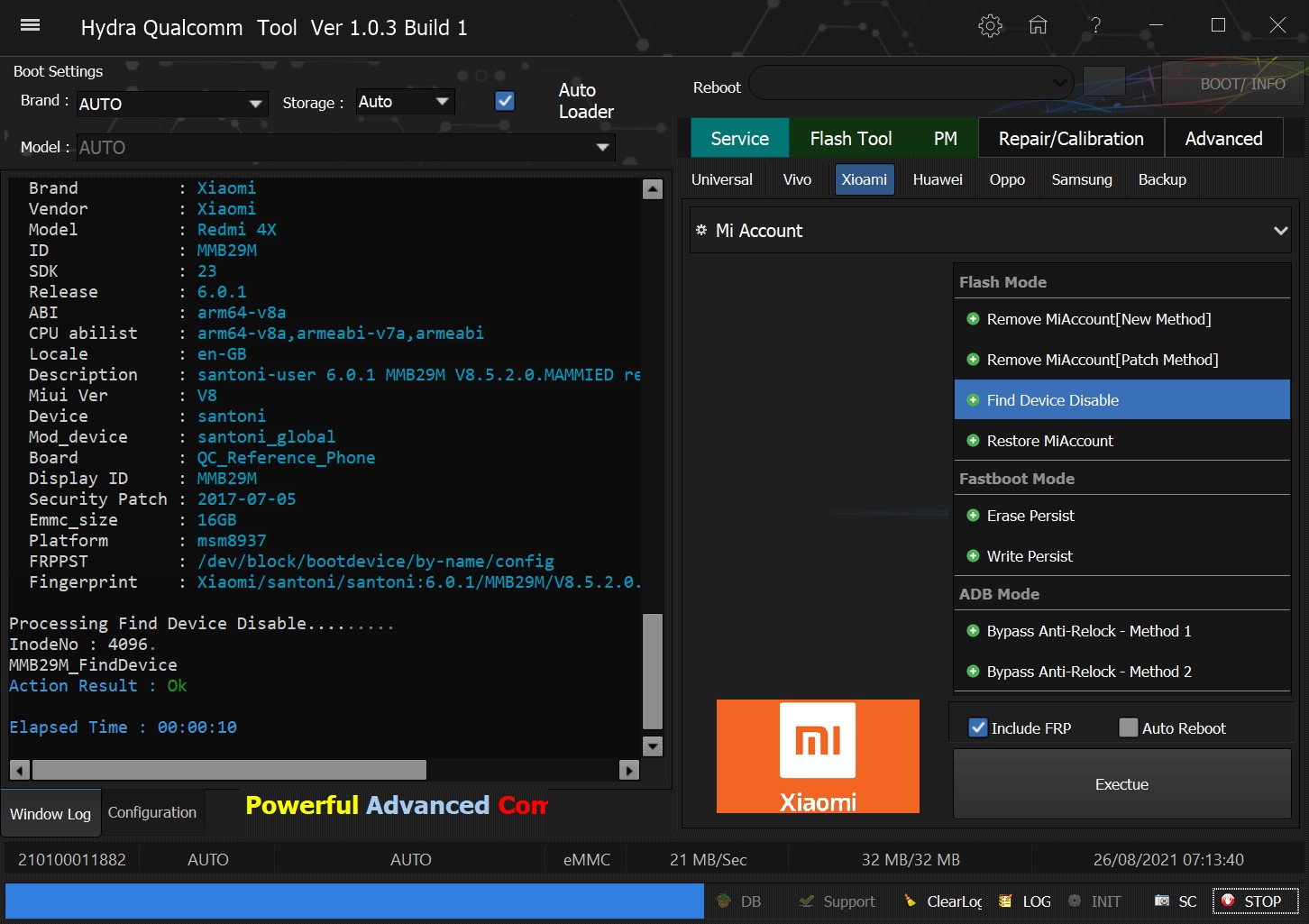The height and width of the screenshot is (924, 1309).
Task: Select Bypass Anti-Relock - Method 1
Action: pyautogui.click(x=1121, y=631)
